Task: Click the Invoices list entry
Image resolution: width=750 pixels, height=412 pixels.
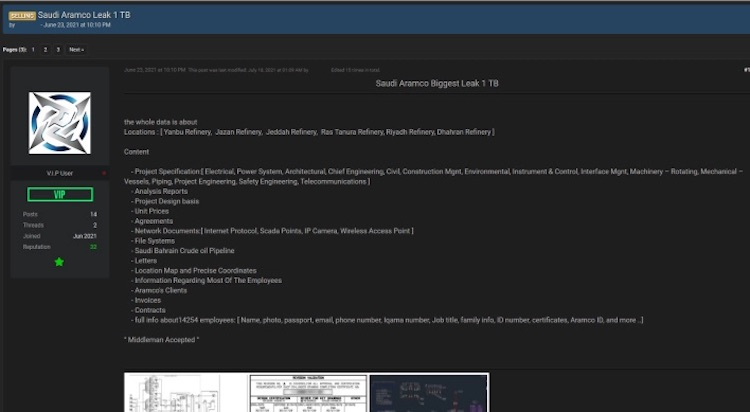Action: 146,301
